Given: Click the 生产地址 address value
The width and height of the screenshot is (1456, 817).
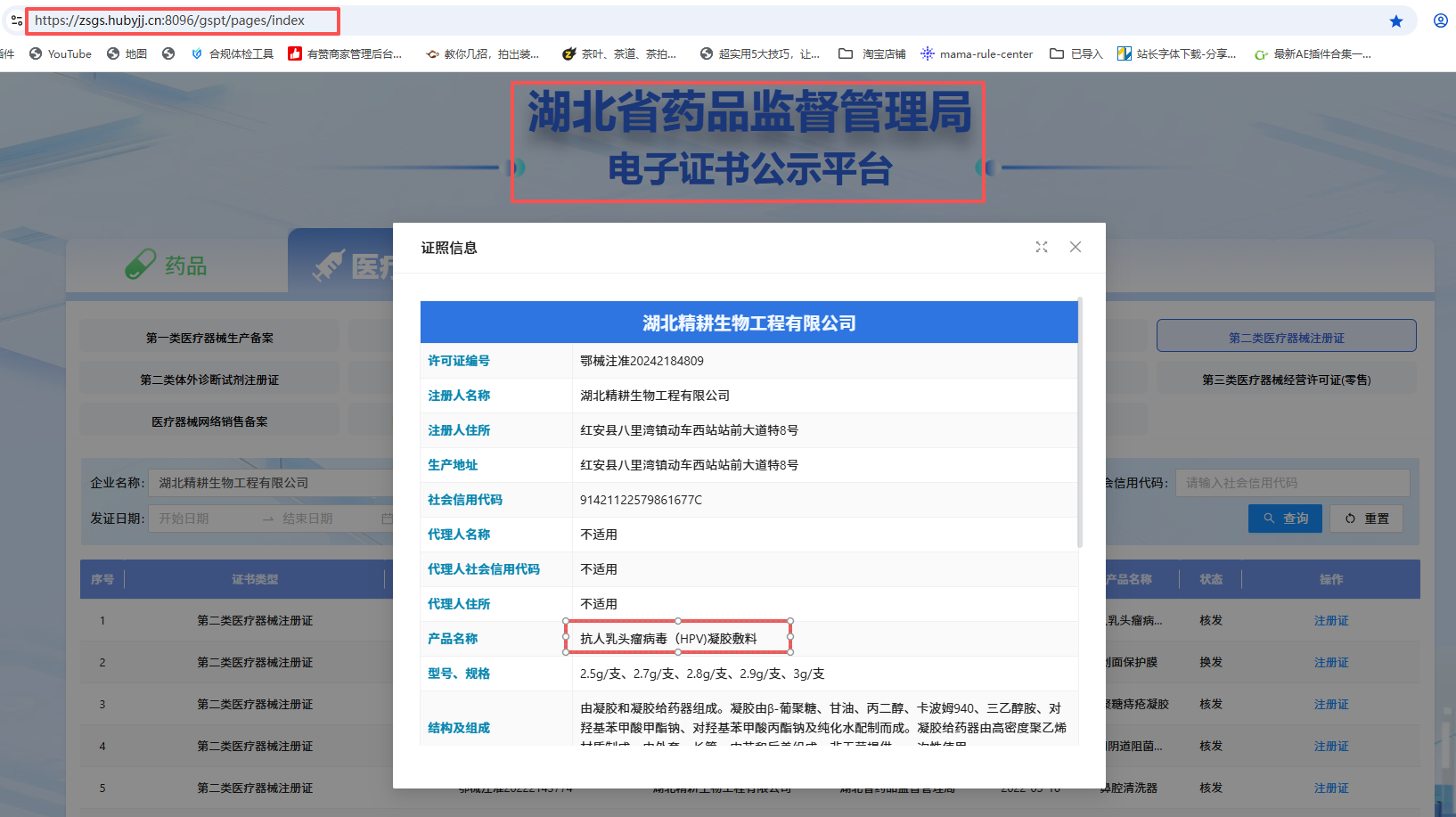Looking at the screenshot, I should [x=689, y=465].
